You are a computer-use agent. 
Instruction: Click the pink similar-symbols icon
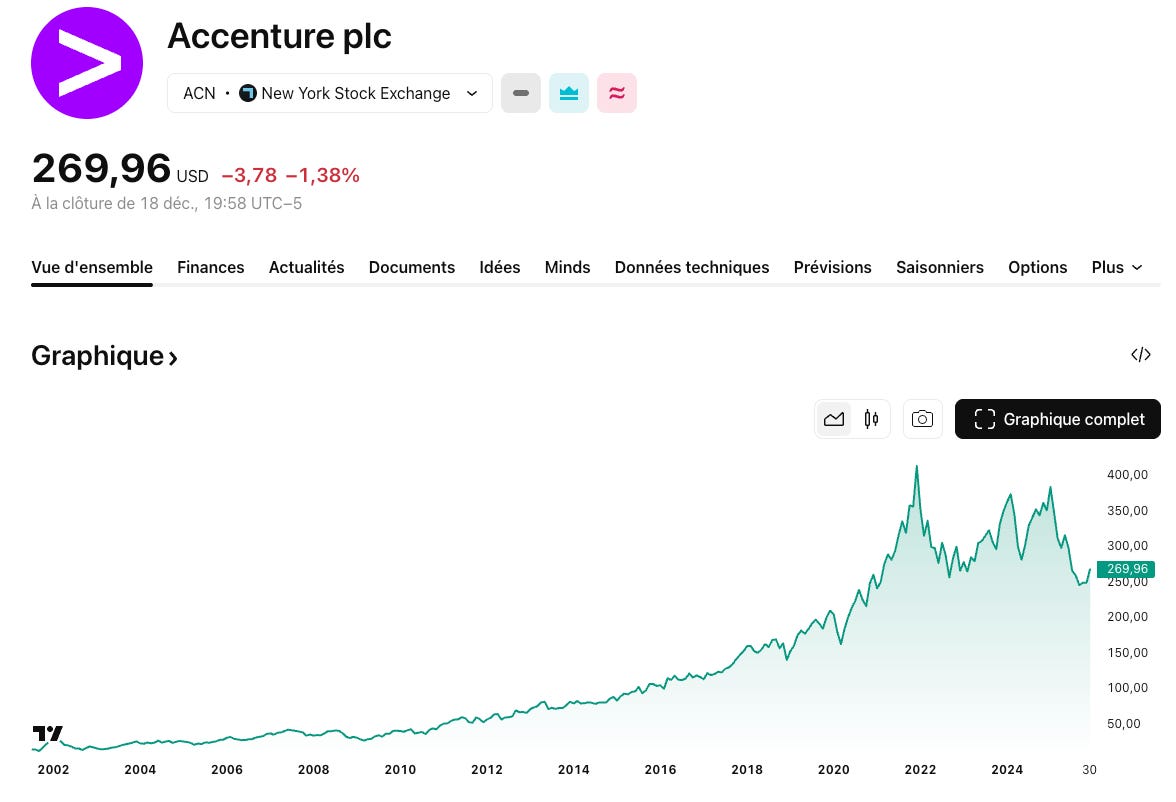[x=616, y=93]
